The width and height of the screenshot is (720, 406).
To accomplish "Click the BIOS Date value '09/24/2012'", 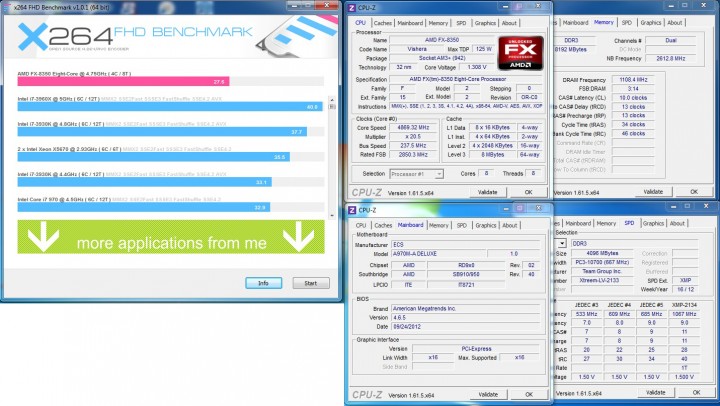I will [x=466, y=327].
